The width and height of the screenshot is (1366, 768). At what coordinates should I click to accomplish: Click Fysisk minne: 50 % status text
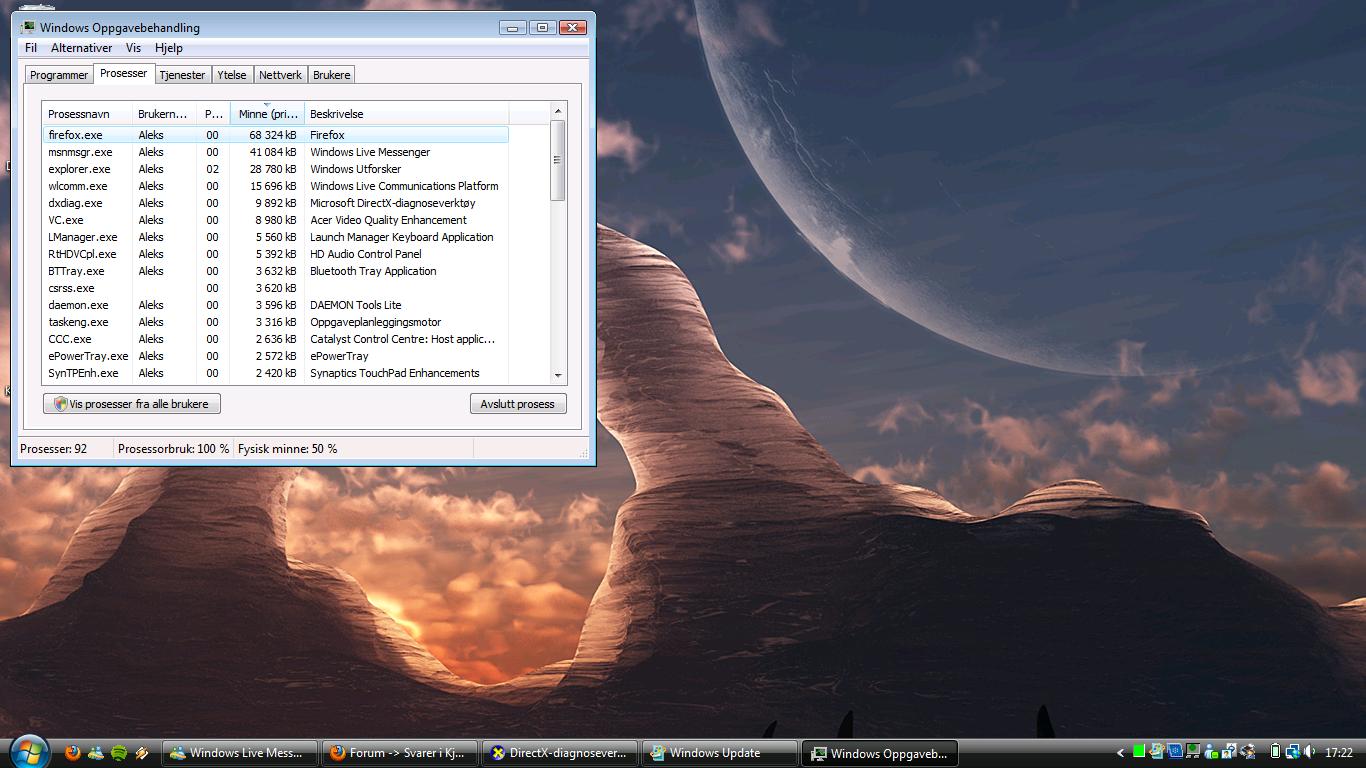(287, 449)
